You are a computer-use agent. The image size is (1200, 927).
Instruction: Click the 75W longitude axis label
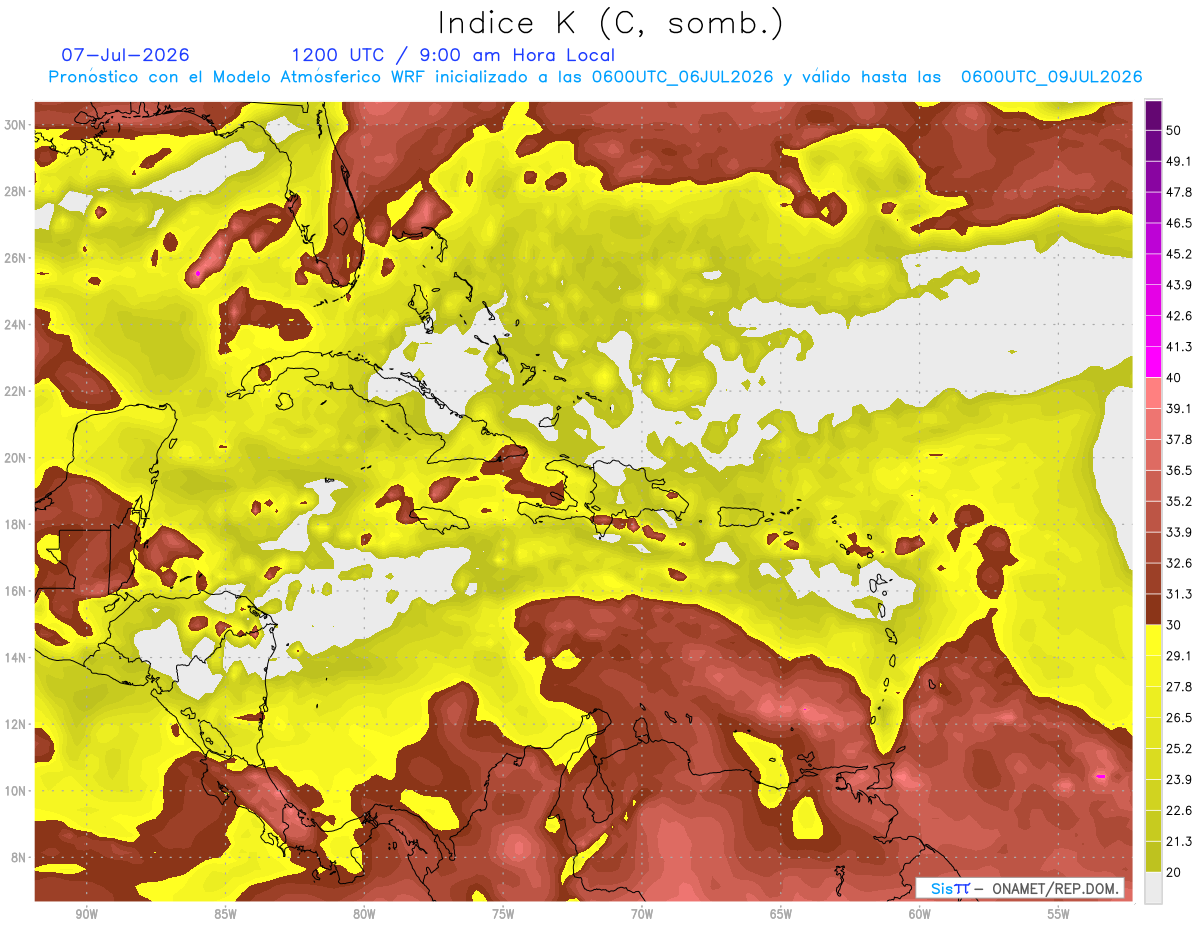click(503, 914)
